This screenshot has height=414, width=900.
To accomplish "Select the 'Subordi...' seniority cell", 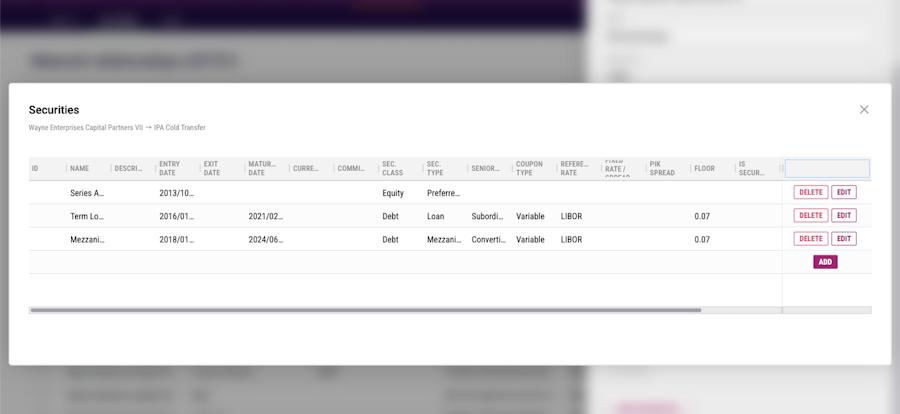I will coord(488,216).
